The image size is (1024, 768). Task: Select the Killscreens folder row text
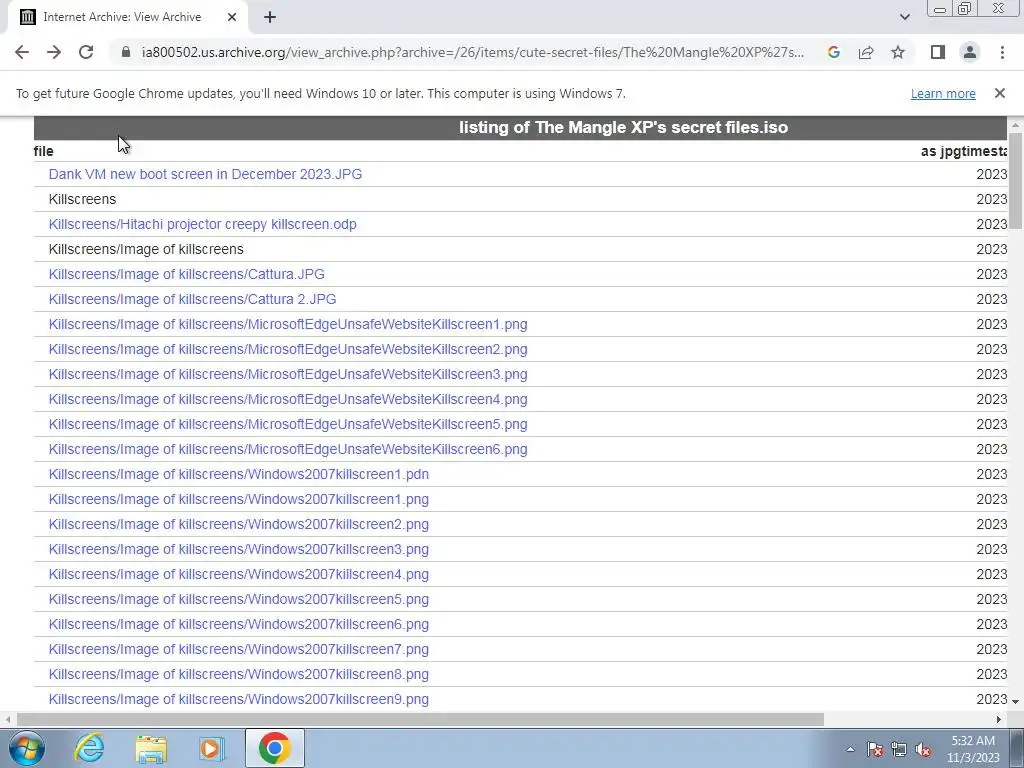82,199
